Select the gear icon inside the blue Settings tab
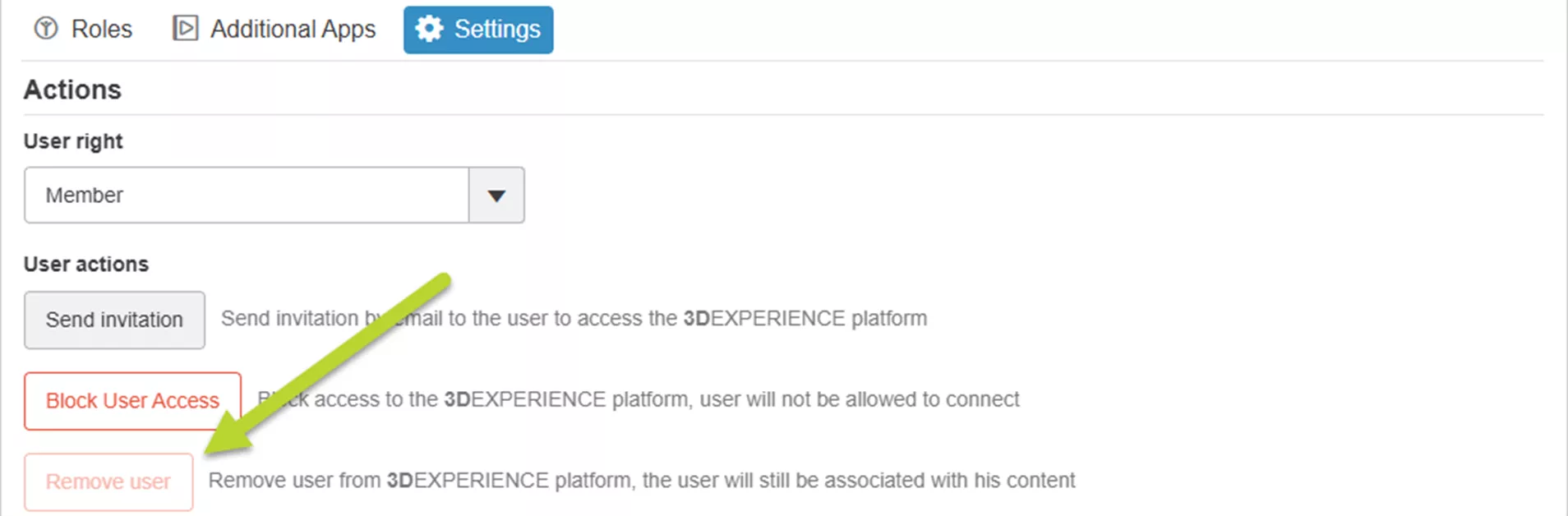This screenshot has height=516, width=1568. click(x=428, y=29)
